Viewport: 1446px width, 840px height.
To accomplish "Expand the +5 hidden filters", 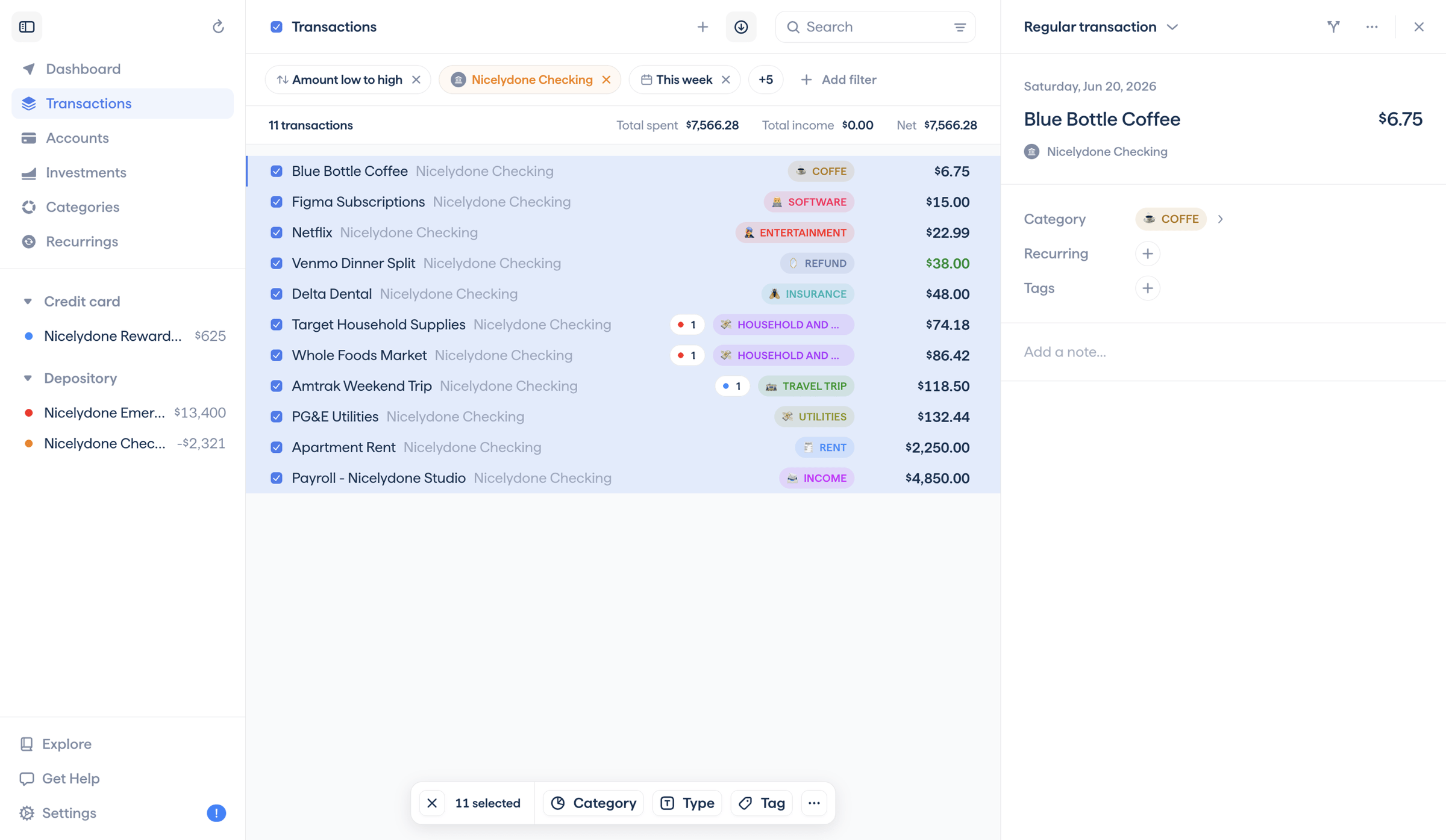I will (x=766, y=79).
